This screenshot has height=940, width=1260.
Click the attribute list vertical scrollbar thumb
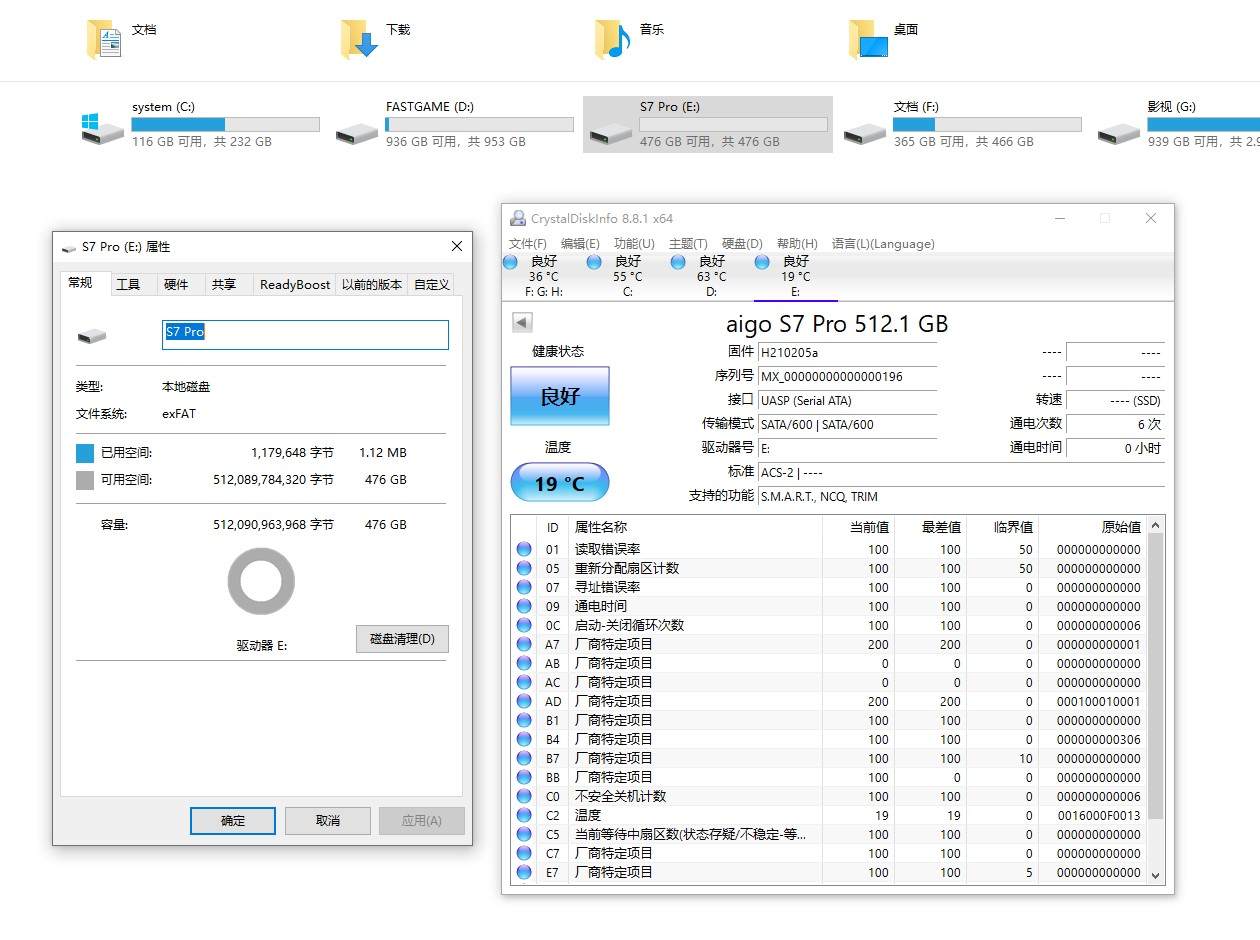coord(1156,677)
